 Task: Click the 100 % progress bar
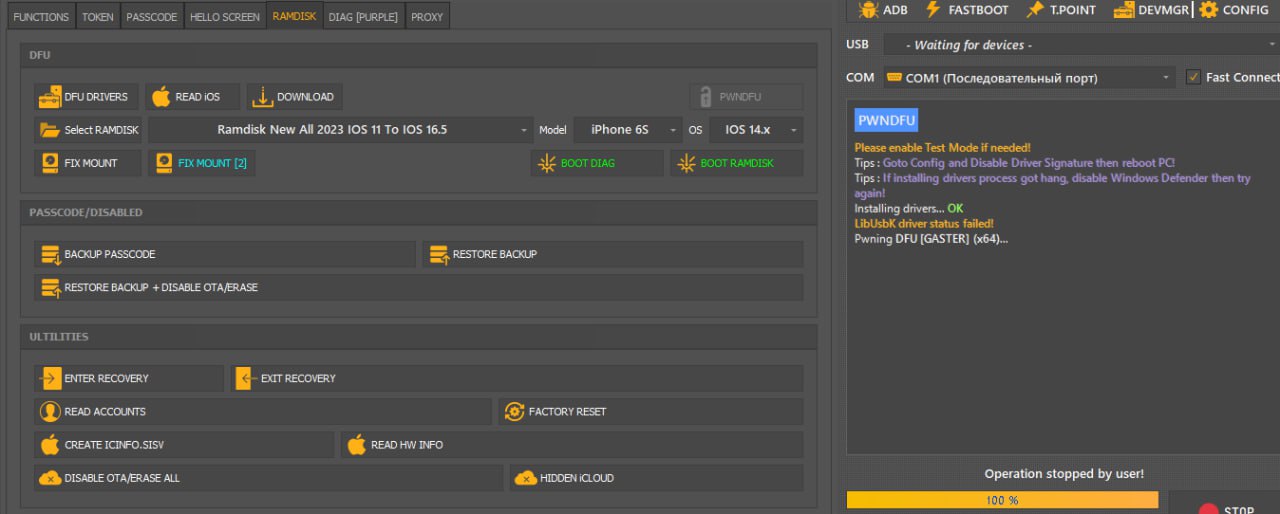pyautogui.click(x=1002, y=500)
